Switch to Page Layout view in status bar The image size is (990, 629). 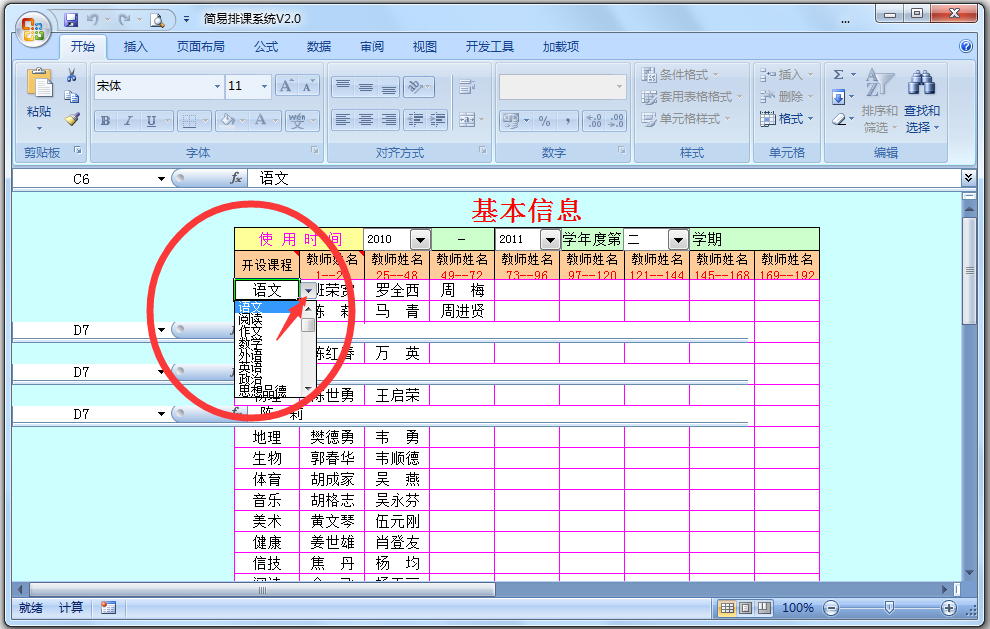(x=745, y=607)
